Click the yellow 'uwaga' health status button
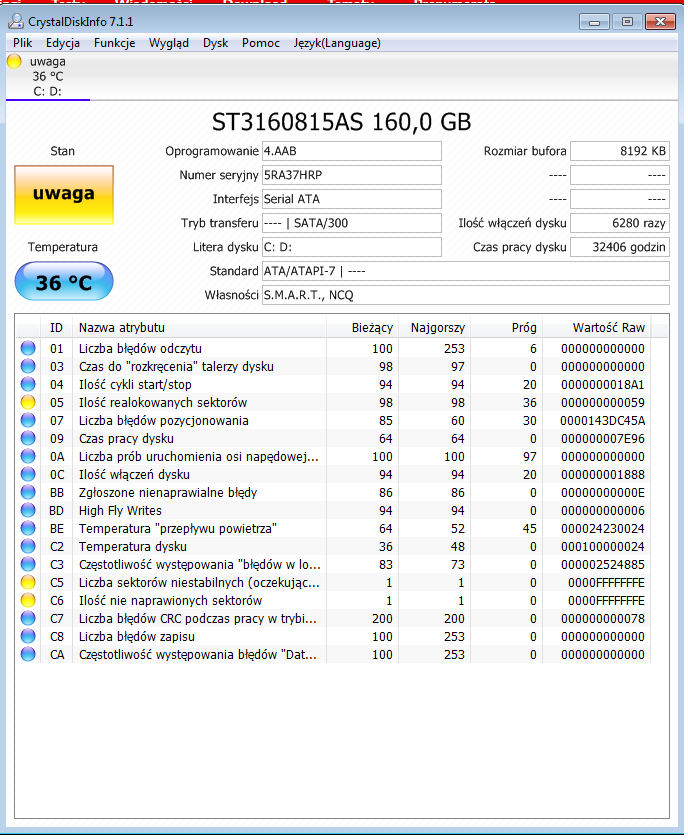This screenshot has width=688, height=840. point(64,194)
